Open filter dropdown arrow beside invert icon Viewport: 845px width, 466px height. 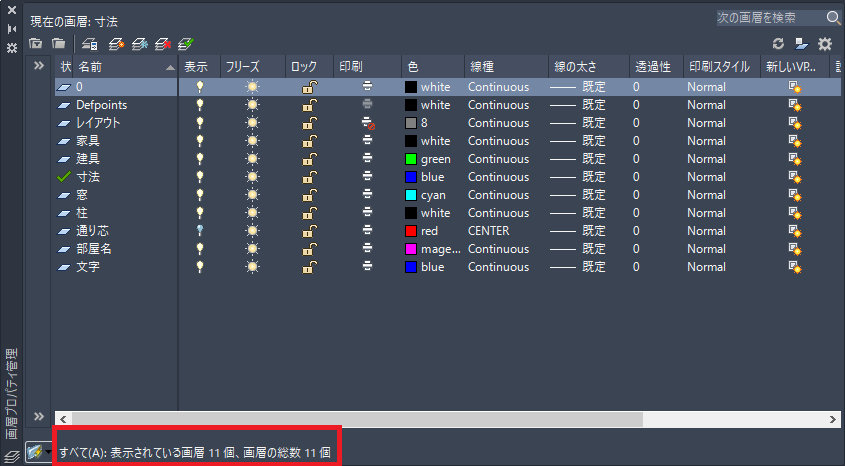pyautogui.click(x=49, y=452)
